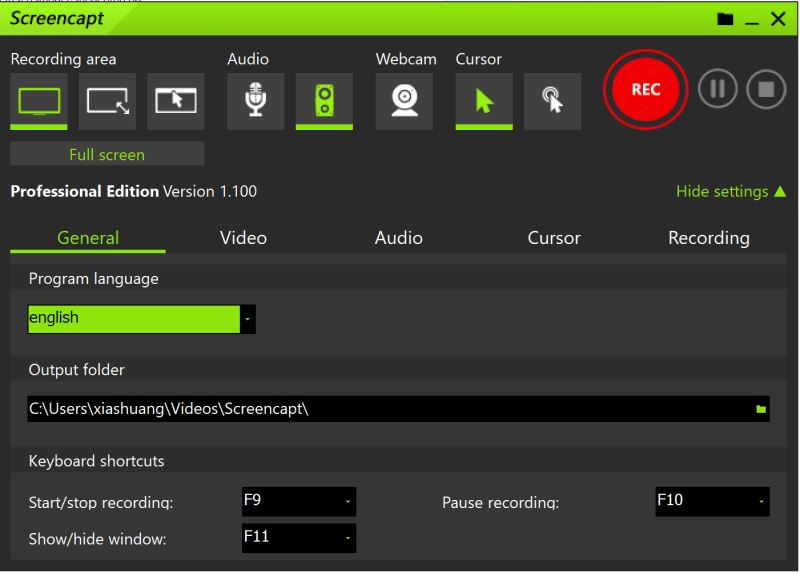Screen dimensions: 800x573
Task: Click the stop recording button
Action: click(x=766, y=89)
